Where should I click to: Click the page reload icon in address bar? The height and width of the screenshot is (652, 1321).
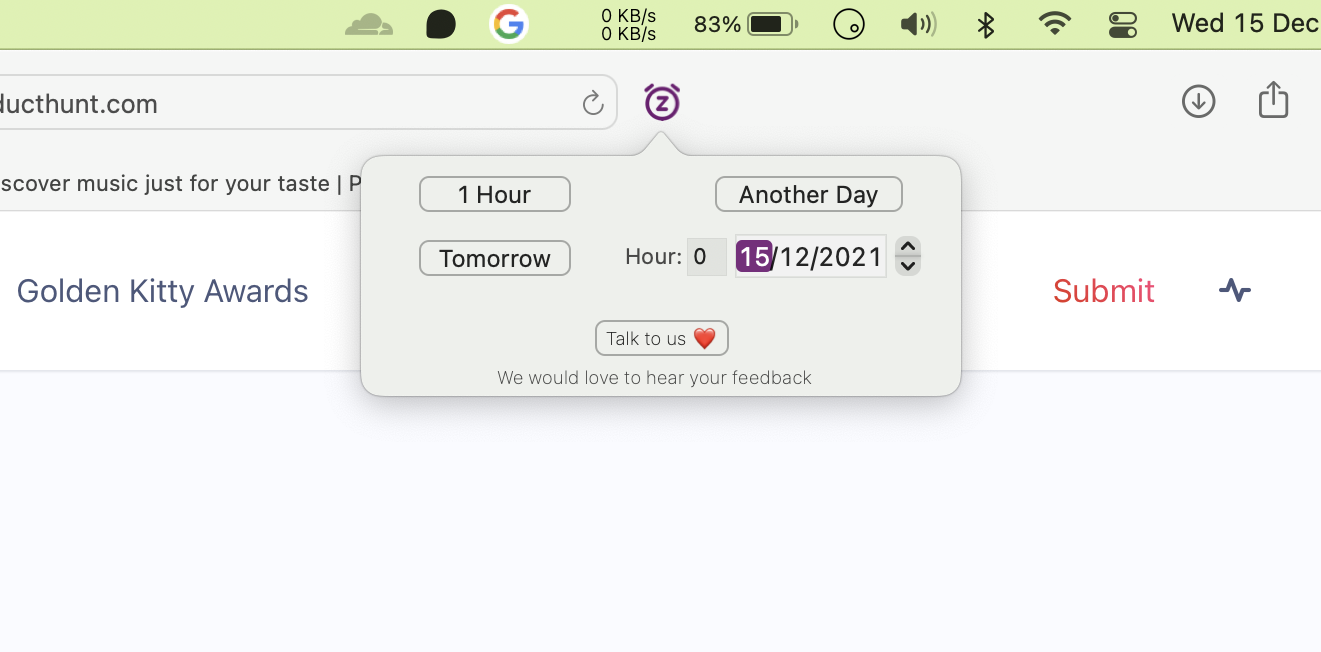(593, 102)
